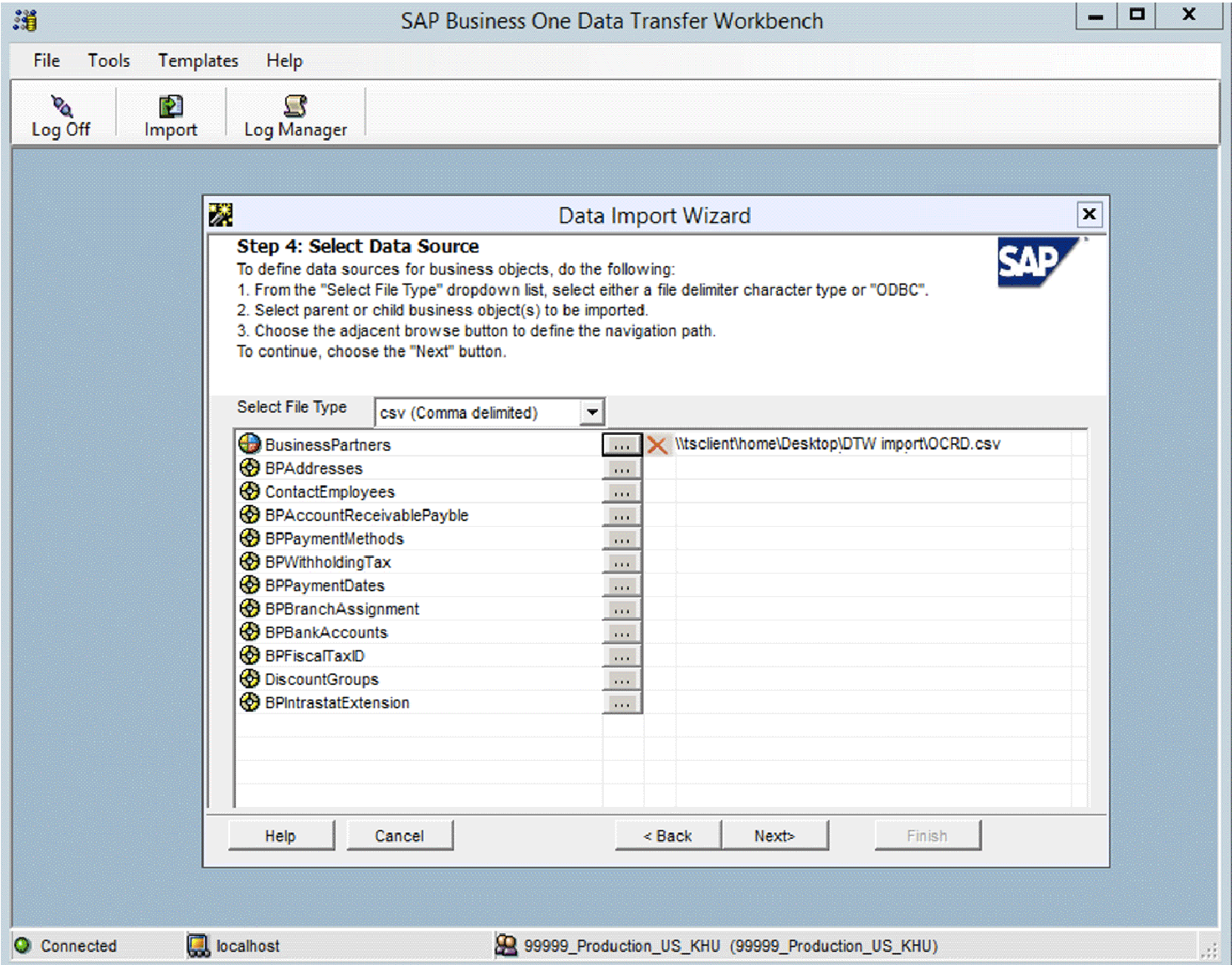This screenshot has width=1232, height=965.
Task: Click the SAP logo in the wizard
Action: 1038,262
